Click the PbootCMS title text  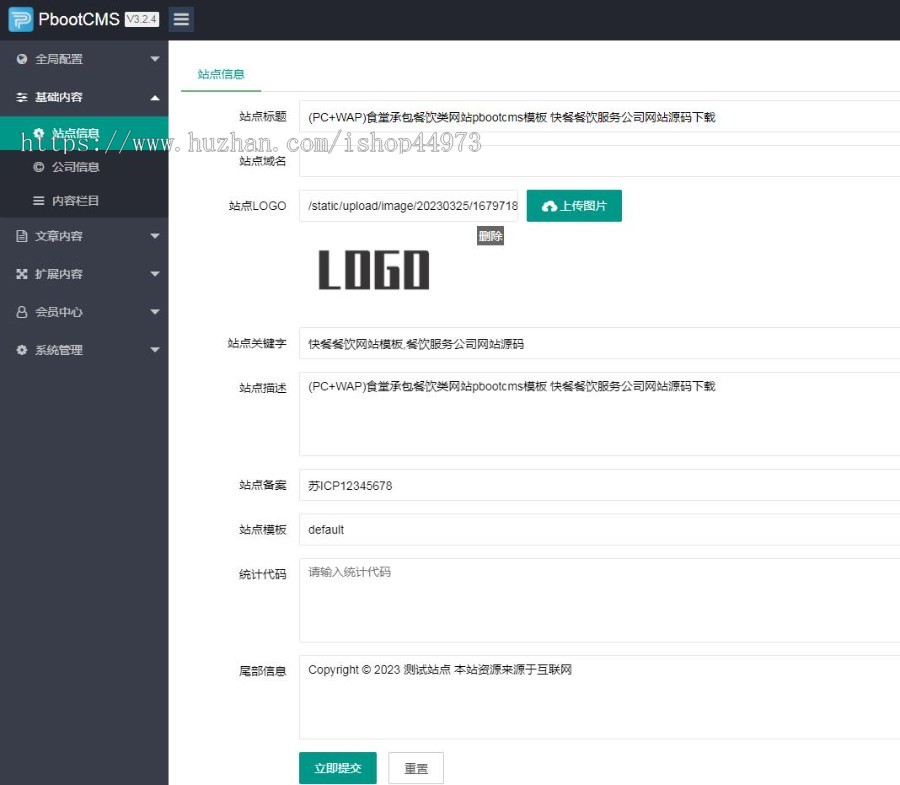pyautogui.click(x=79, y=20)
